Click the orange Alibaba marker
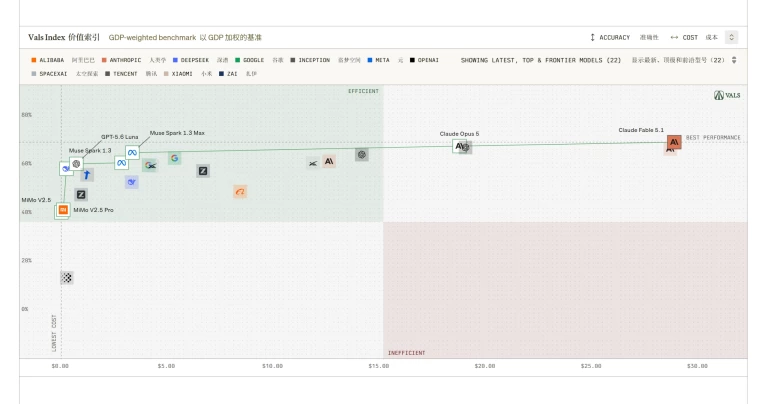Screen dimensions: 768x404 tap(240, 192)
